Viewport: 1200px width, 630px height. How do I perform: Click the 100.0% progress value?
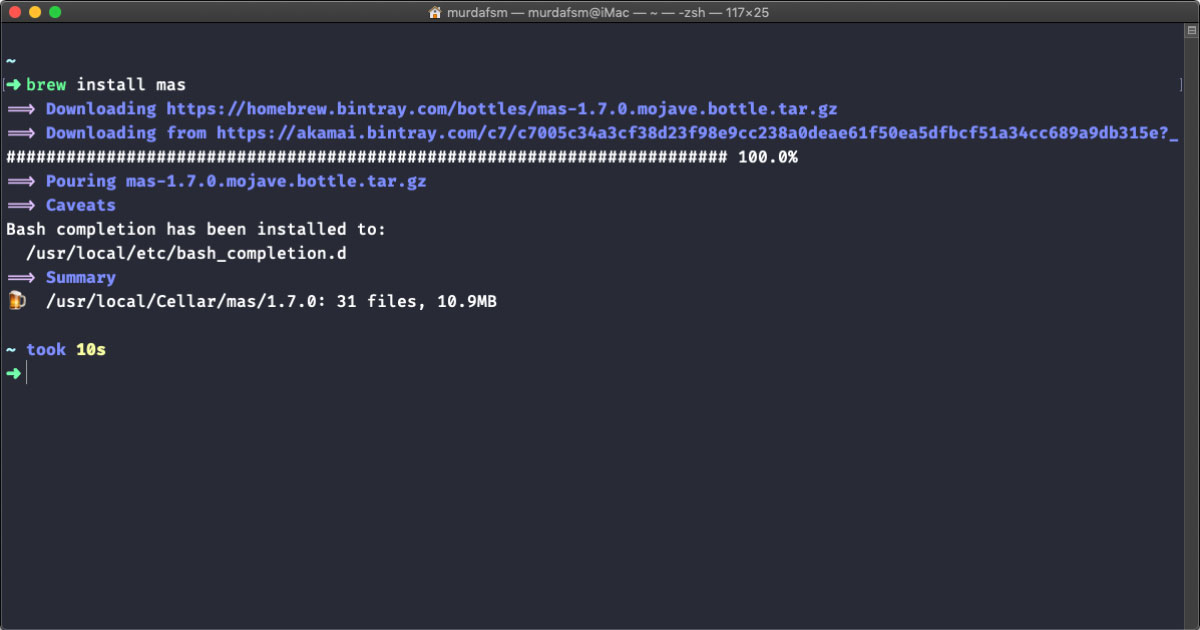coord(767,157)
